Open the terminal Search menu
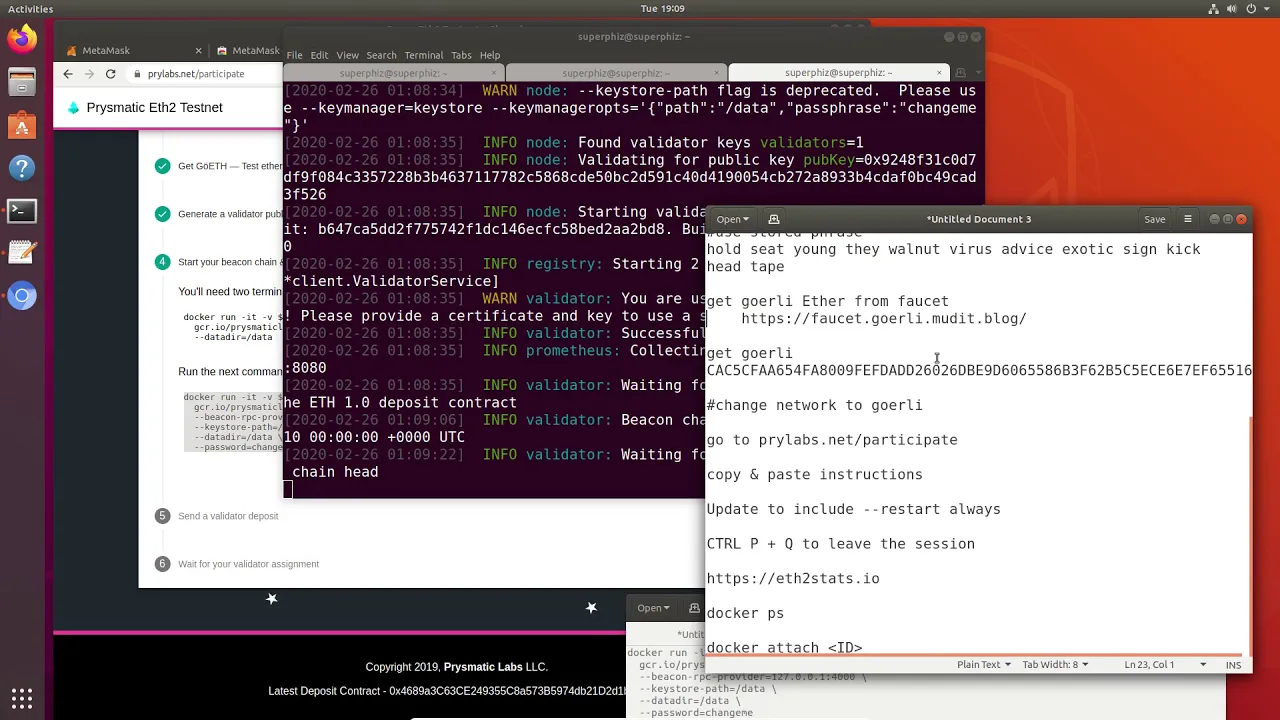The width and height of the screenshot is (1280, 720). [x=381, y=55]
